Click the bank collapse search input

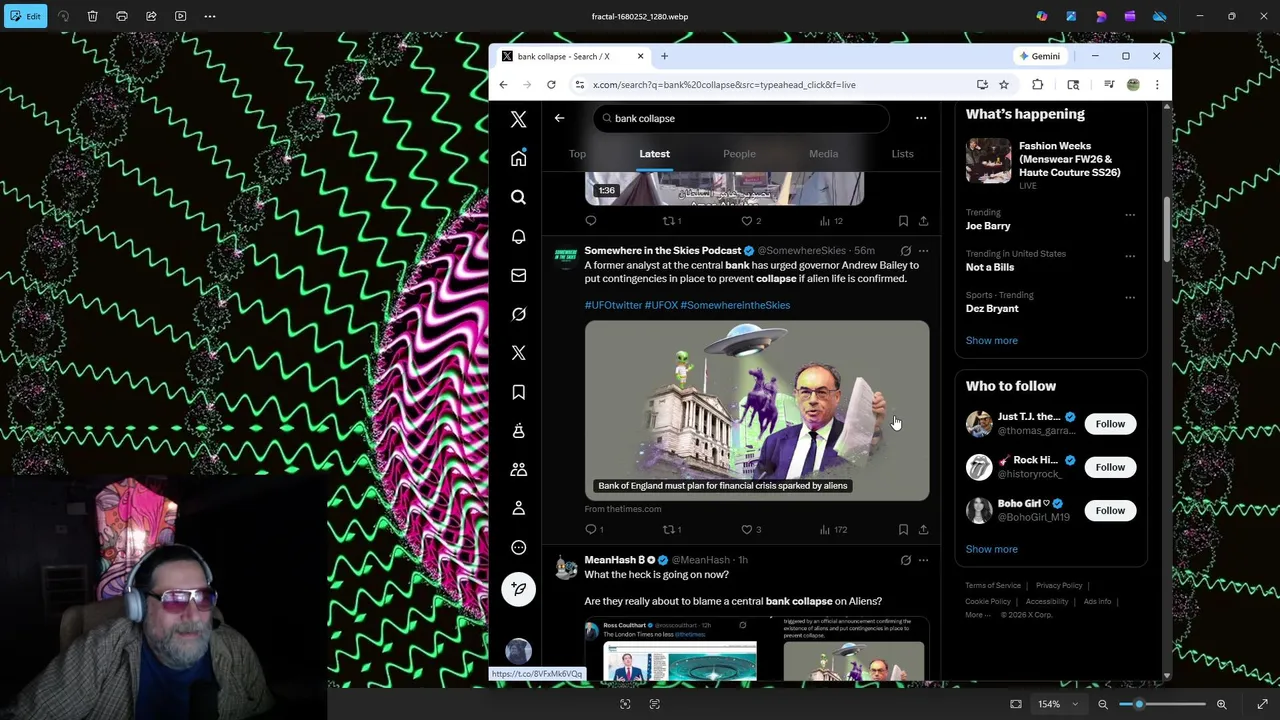[x=740, y=118]
